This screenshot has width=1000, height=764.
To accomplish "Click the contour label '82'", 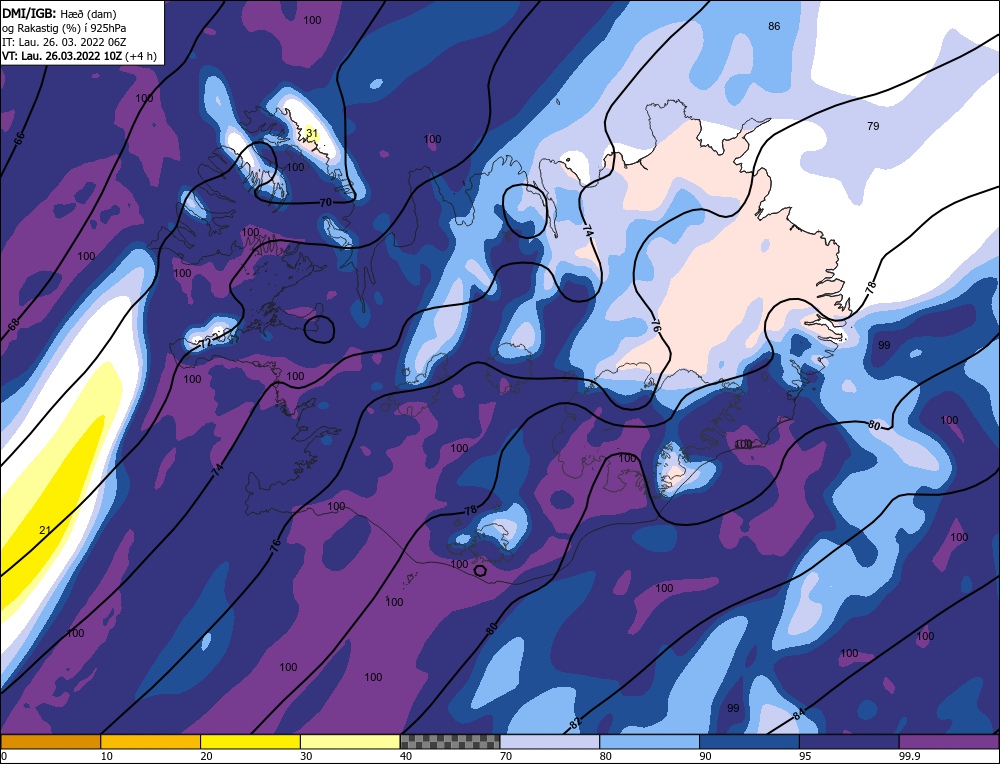I will [575, 723].
